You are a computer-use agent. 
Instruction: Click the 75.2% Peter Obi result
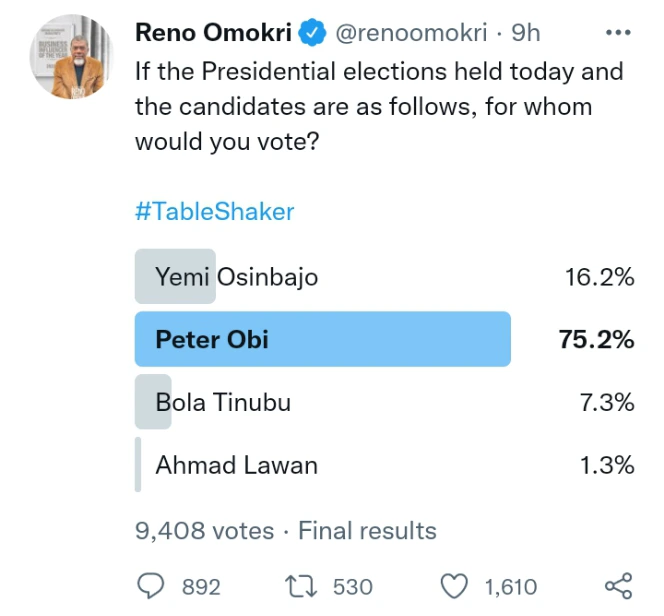[596, 340]
